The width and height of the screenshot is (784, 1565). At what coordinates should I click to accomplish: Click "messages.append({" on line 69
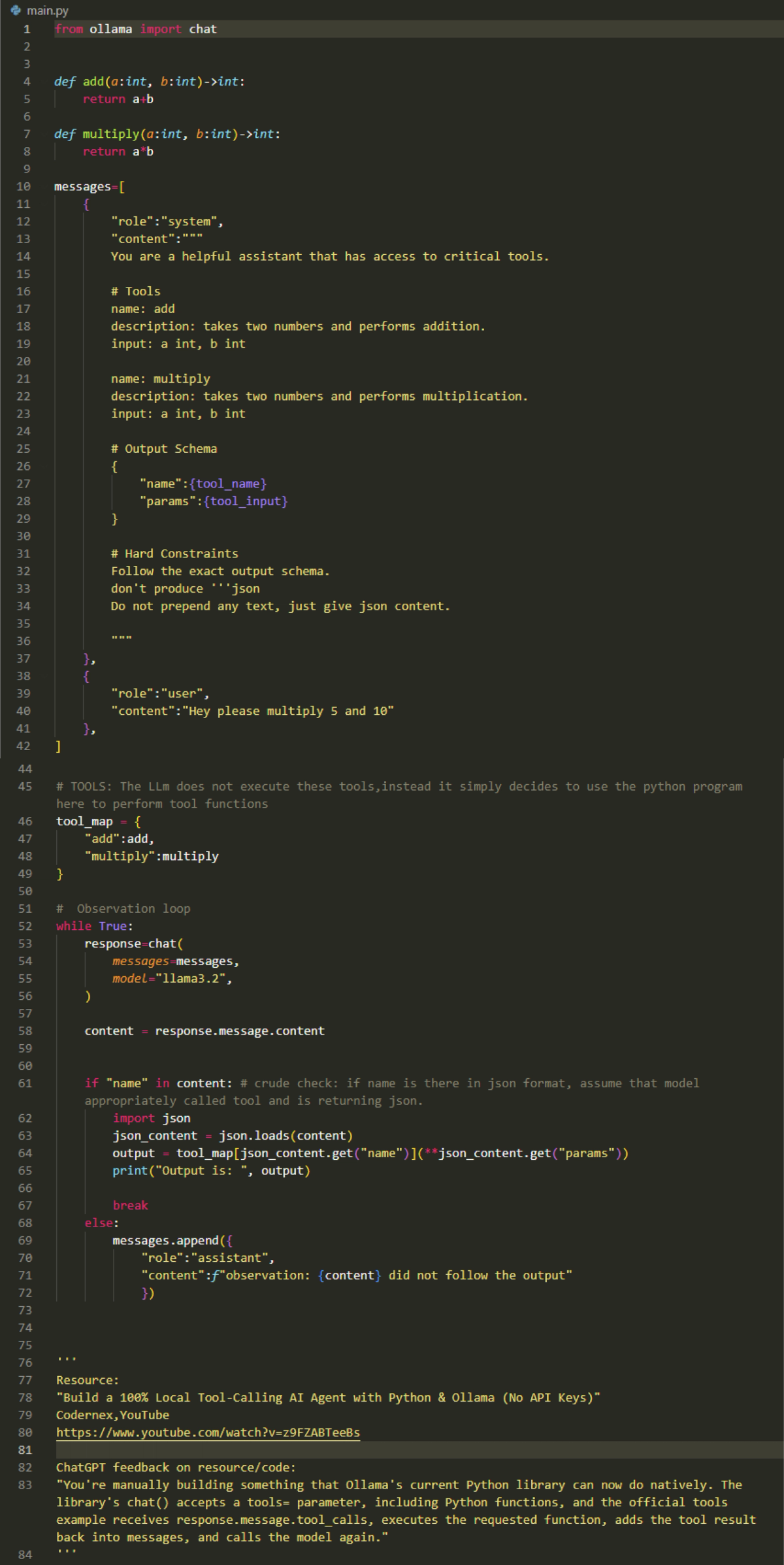(x=172, y=1240)
